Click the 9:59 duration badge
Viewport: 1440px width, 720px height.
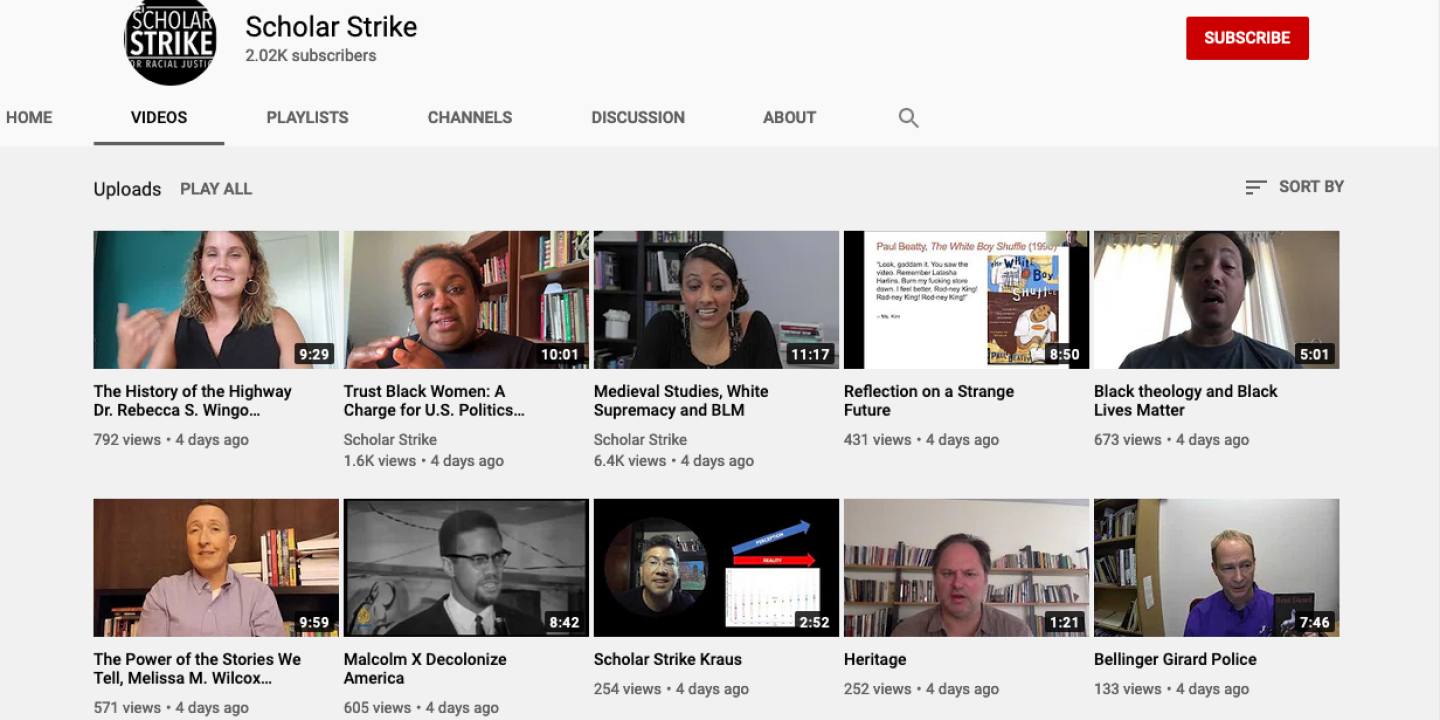point(314,622)
